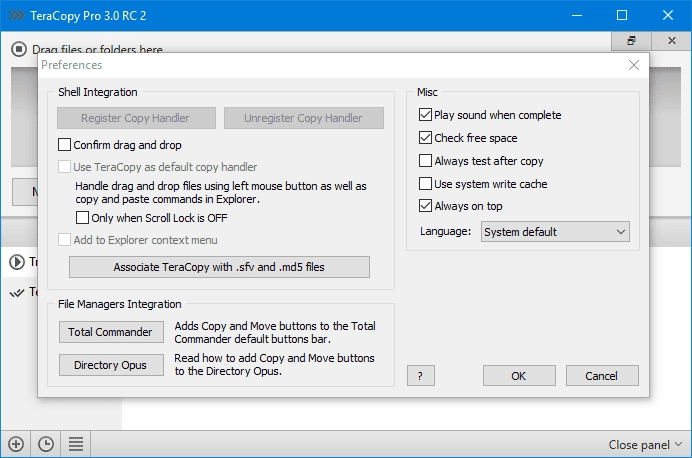Open the history clock icon
This screenshot has height=458, width=692.
tap(46, 444)
